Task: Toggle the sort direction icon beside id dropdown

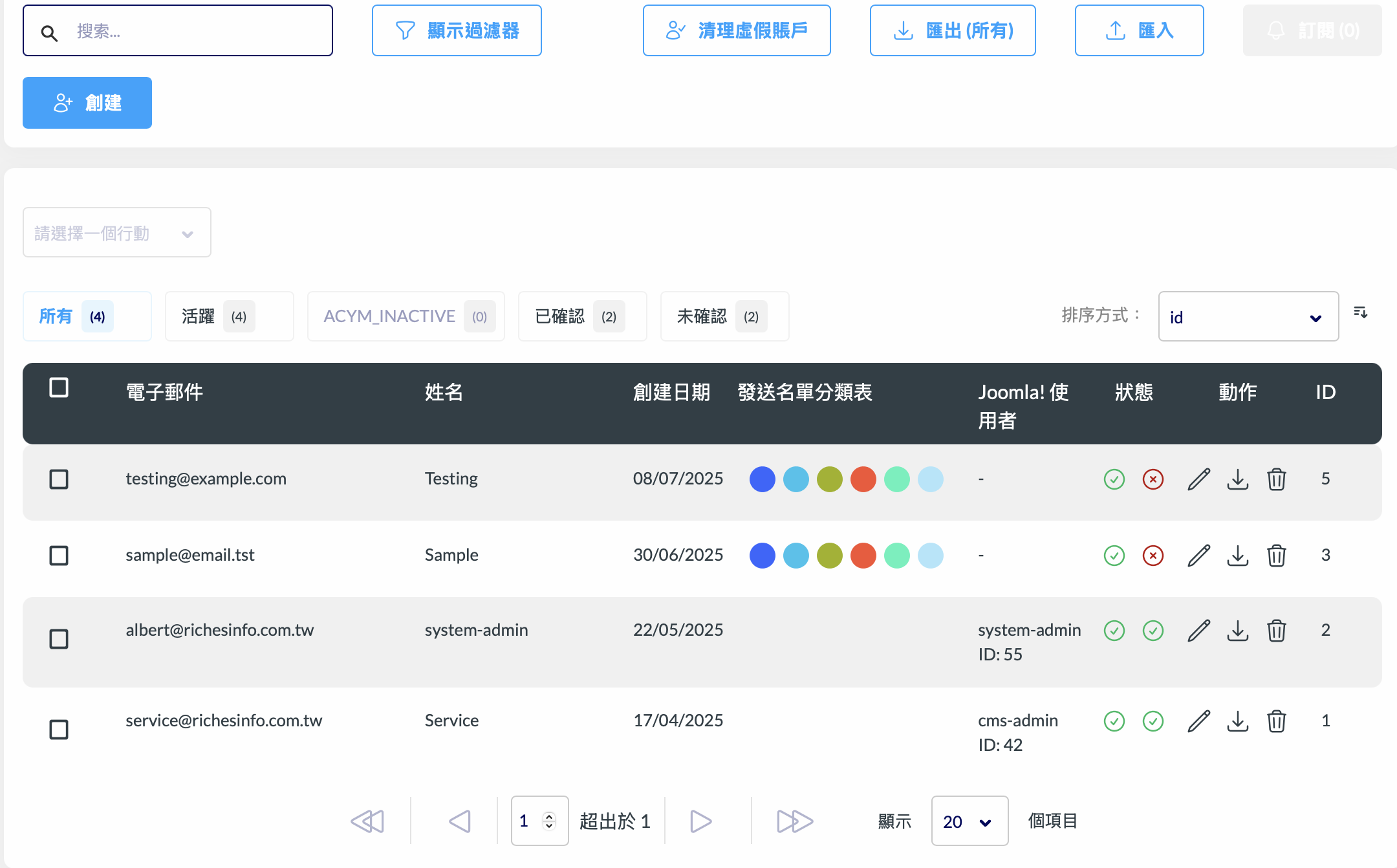Action: 1360,314
